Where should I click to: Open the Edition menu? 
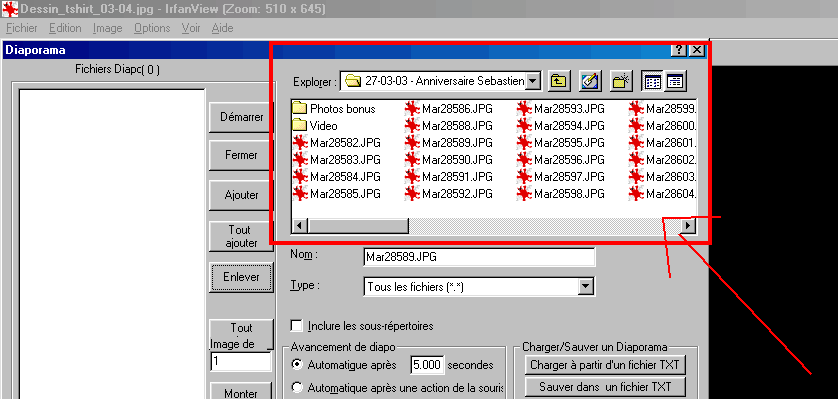[65, 28]
